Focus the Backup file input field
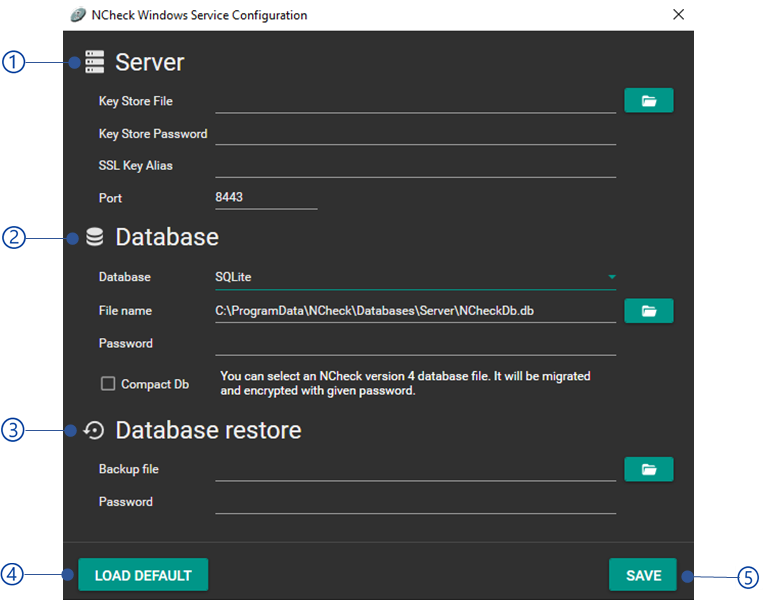The height and width of the screenshot is (600, 763). 416,470
